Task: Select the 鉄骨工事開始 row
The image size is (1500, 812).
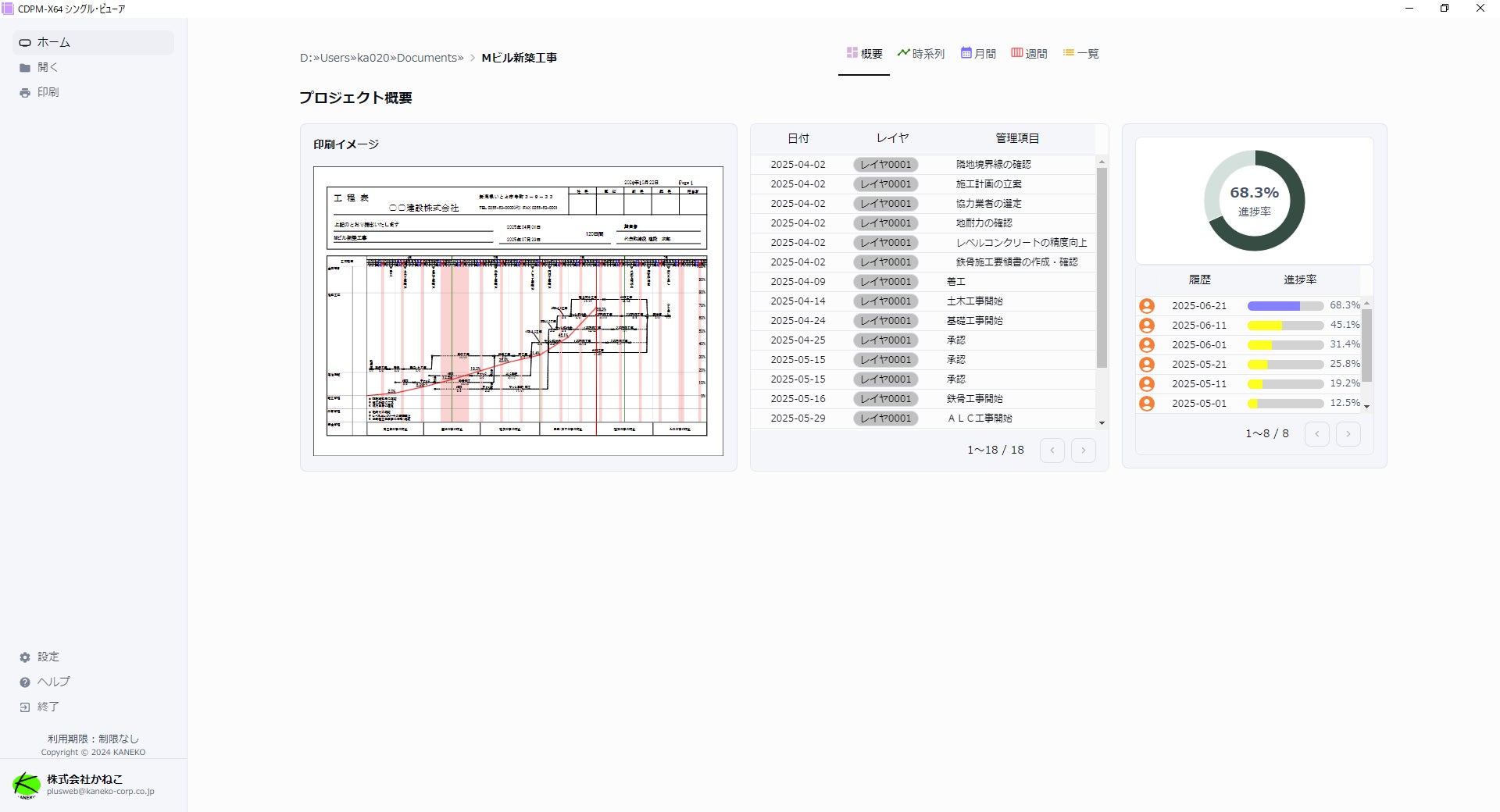Action: 923,399
